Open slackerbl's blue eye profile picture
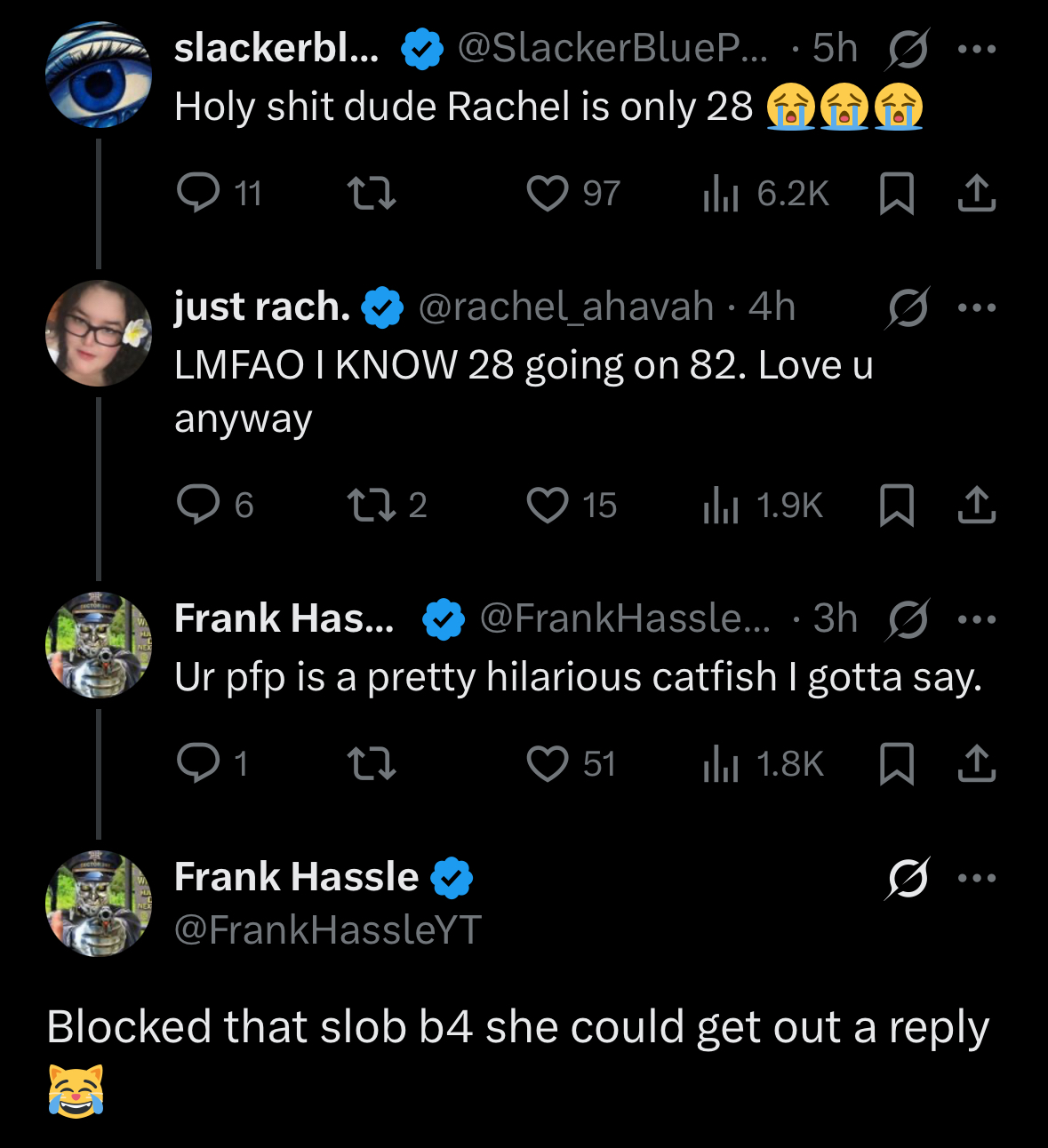The width and height of the screenshot is (1048, 1148). [99, 76]
